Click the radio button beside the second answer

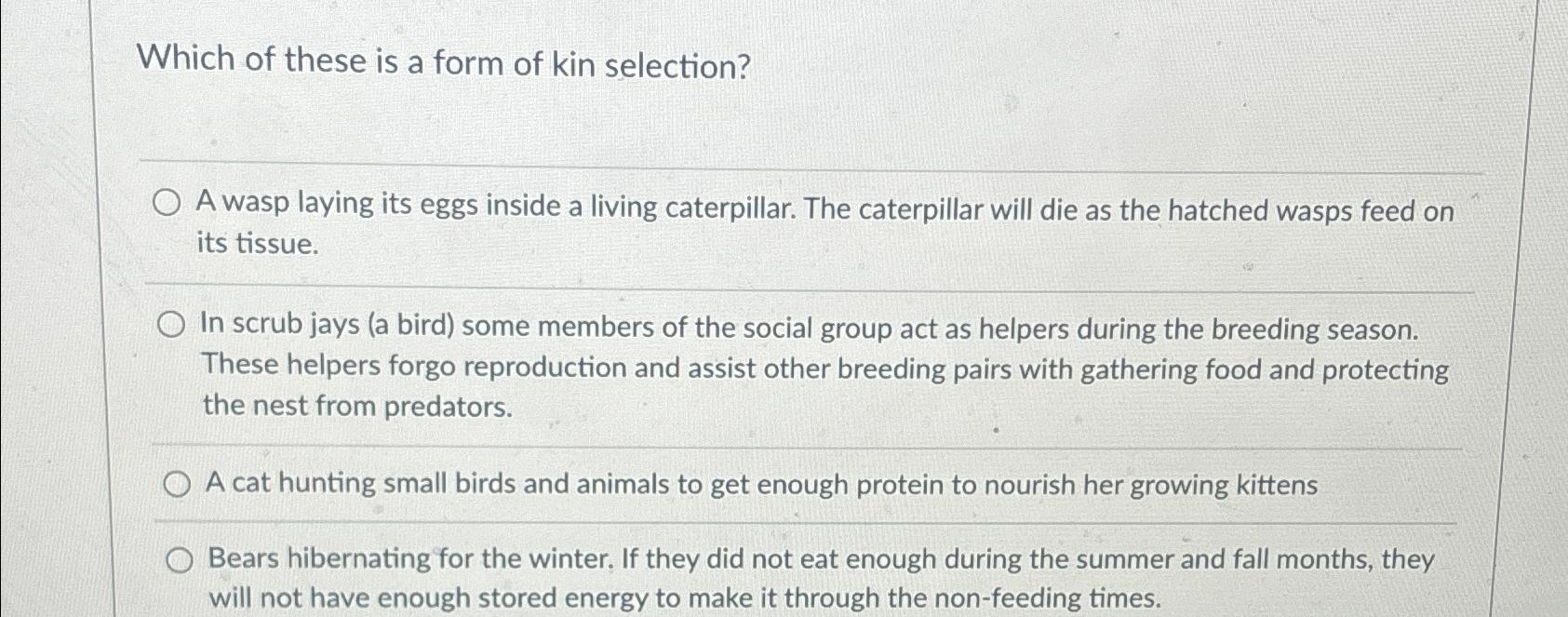tap(171, 325)
